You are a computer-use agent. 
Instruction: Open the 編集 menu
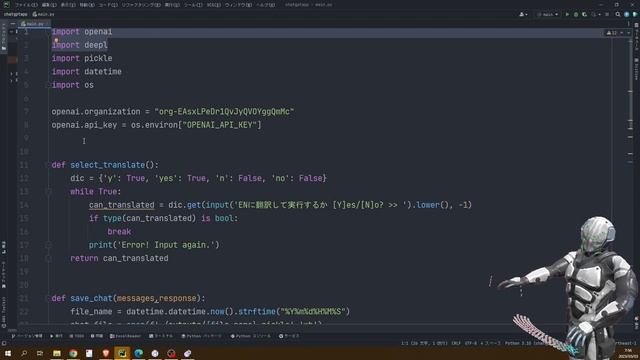[x=49, y=5]
